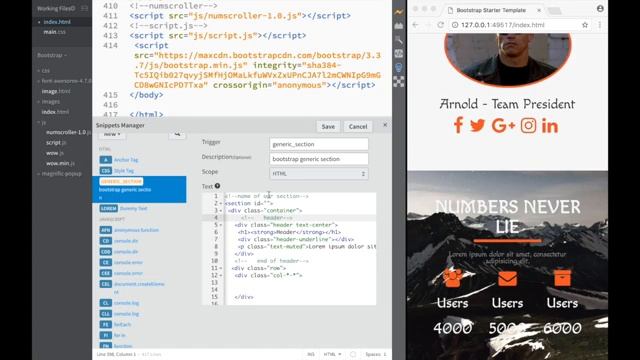Click the Facebook icon under Arnold
Viewport: 640px width, 360px height.
(x=458, y=125)
